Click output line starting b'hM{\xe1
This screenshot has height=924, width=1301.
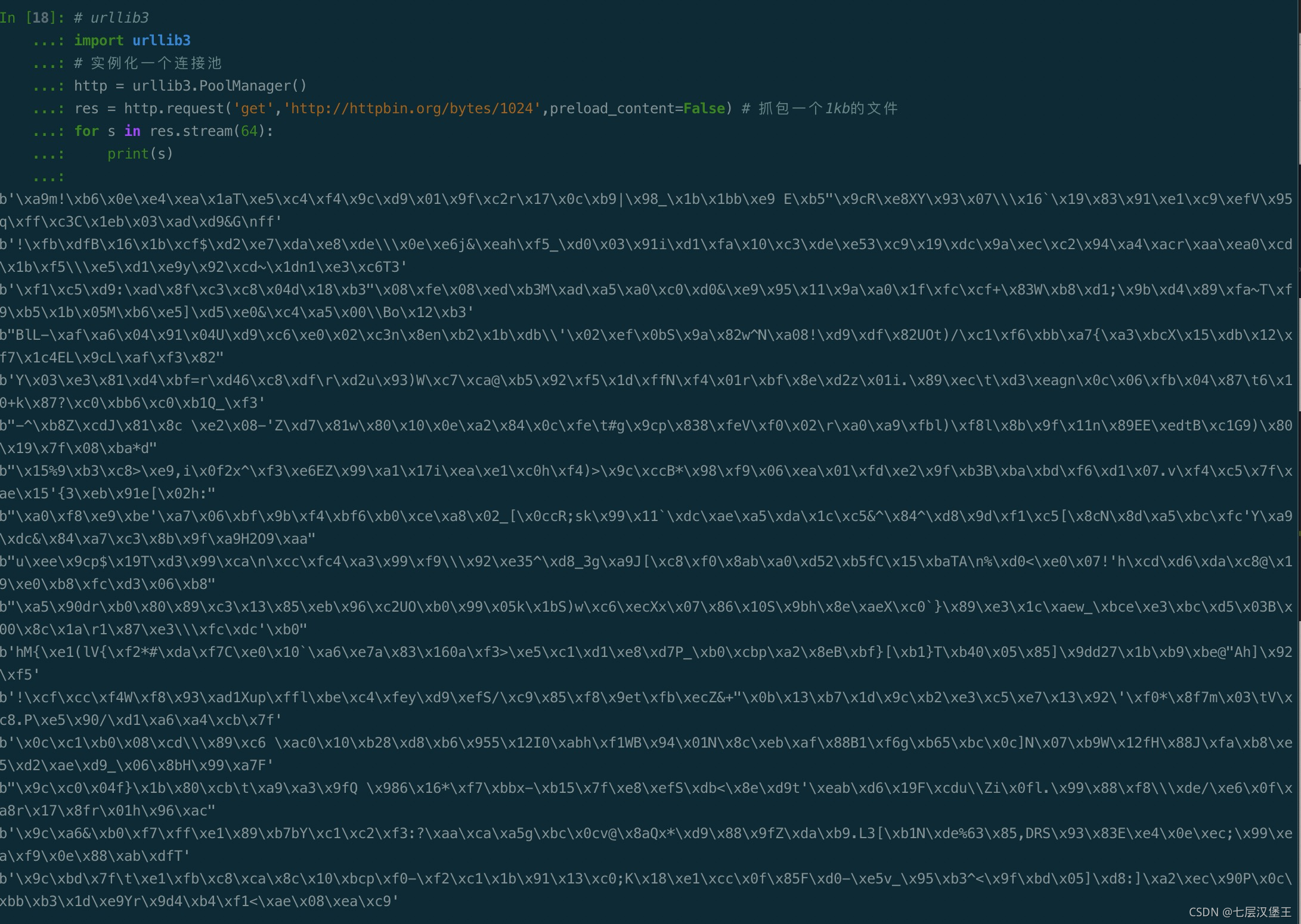coord(646,663)
